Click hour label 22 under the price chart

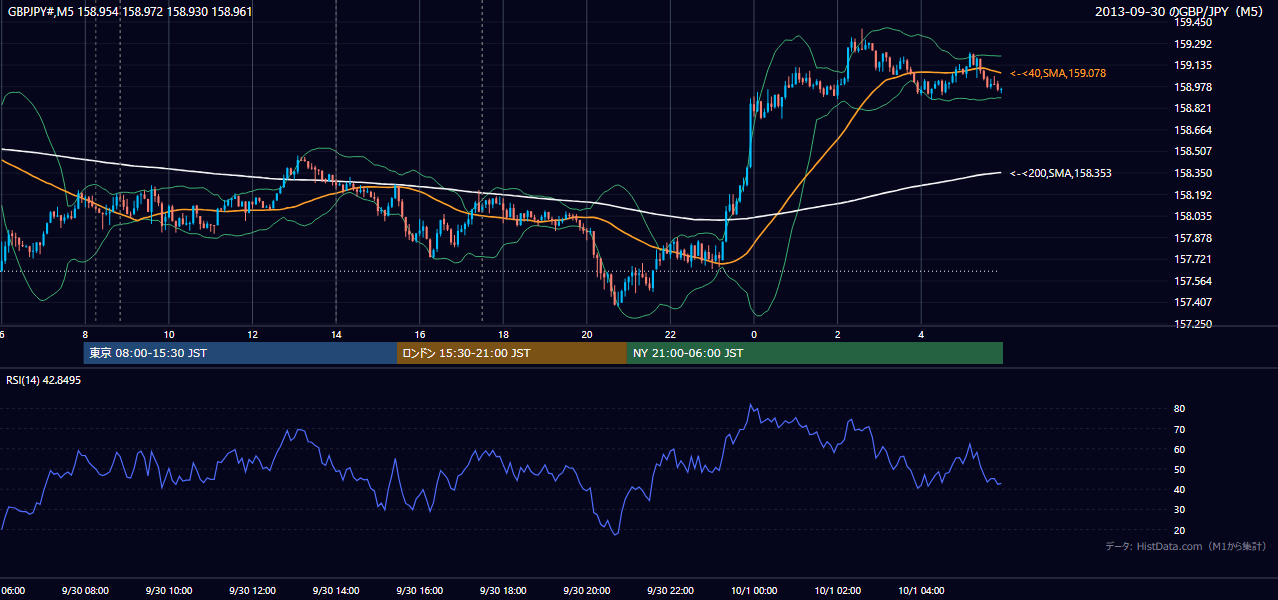pos(670,335)
